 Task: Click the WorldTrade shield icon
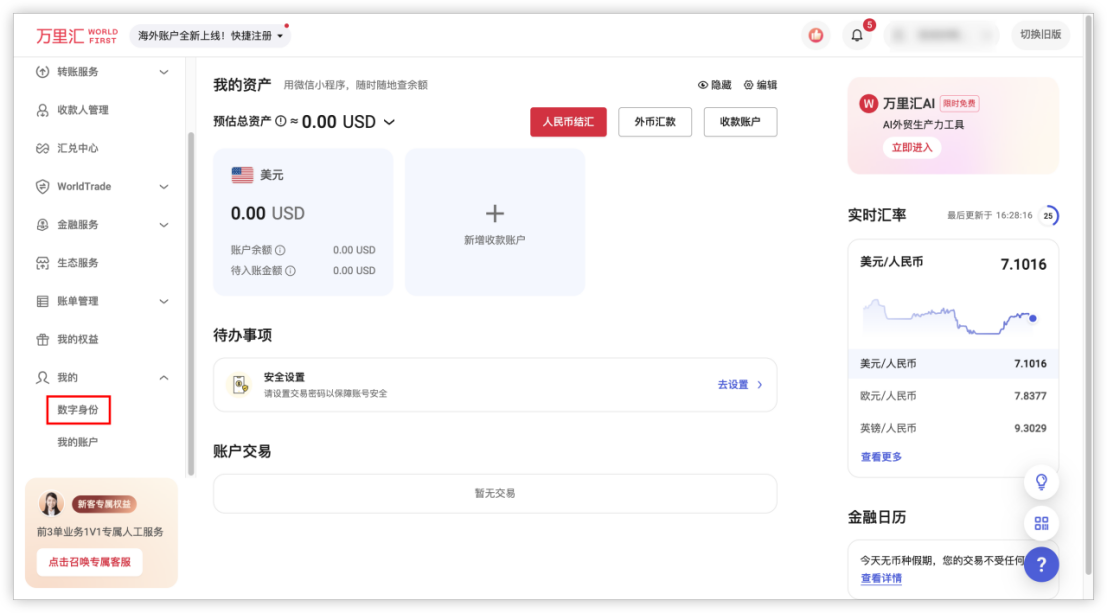coord(42,186)
